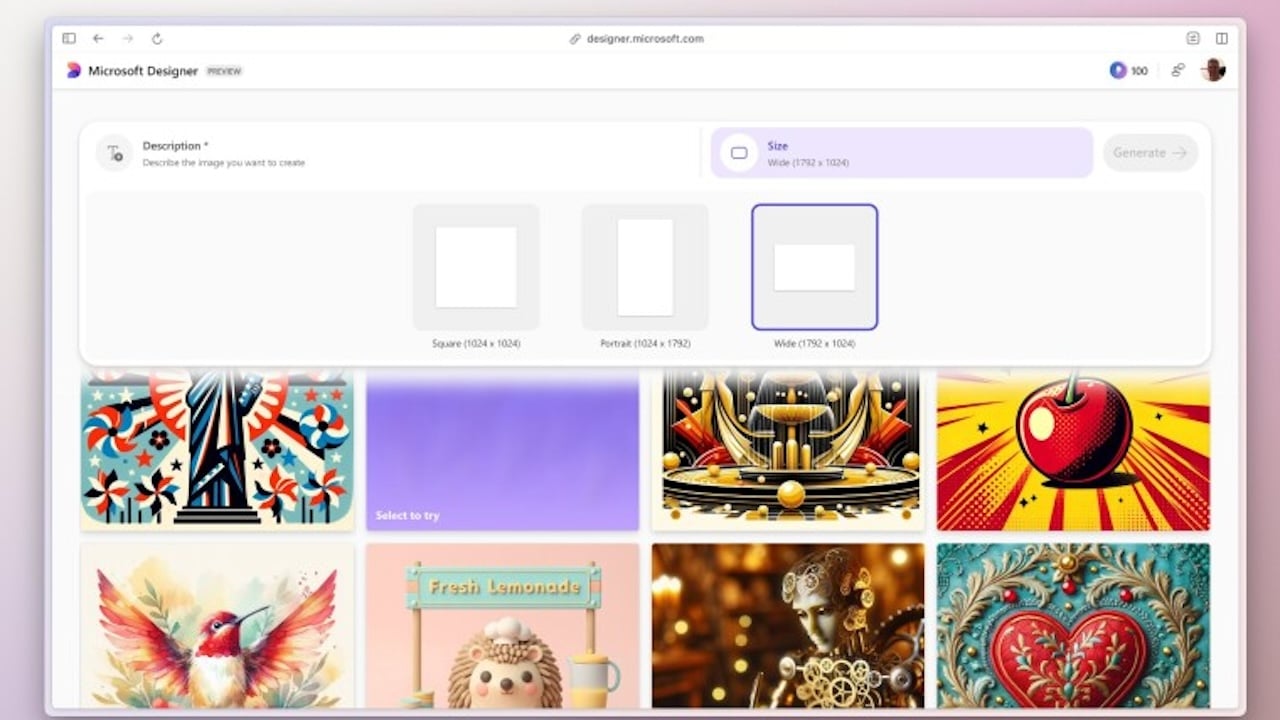Screen dimensions: 1280x720
Task: Click the purple Select to try swatch
Action: coord(502,450)
